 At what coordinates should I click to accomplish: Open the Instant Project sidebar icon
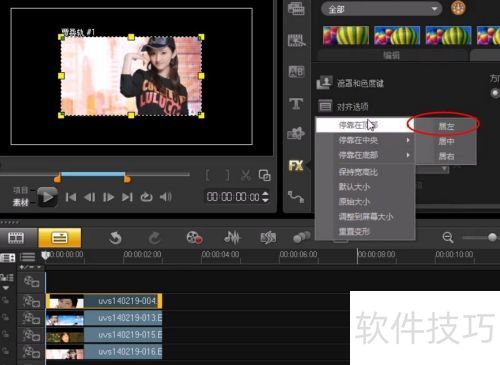(x=296, y=40)
